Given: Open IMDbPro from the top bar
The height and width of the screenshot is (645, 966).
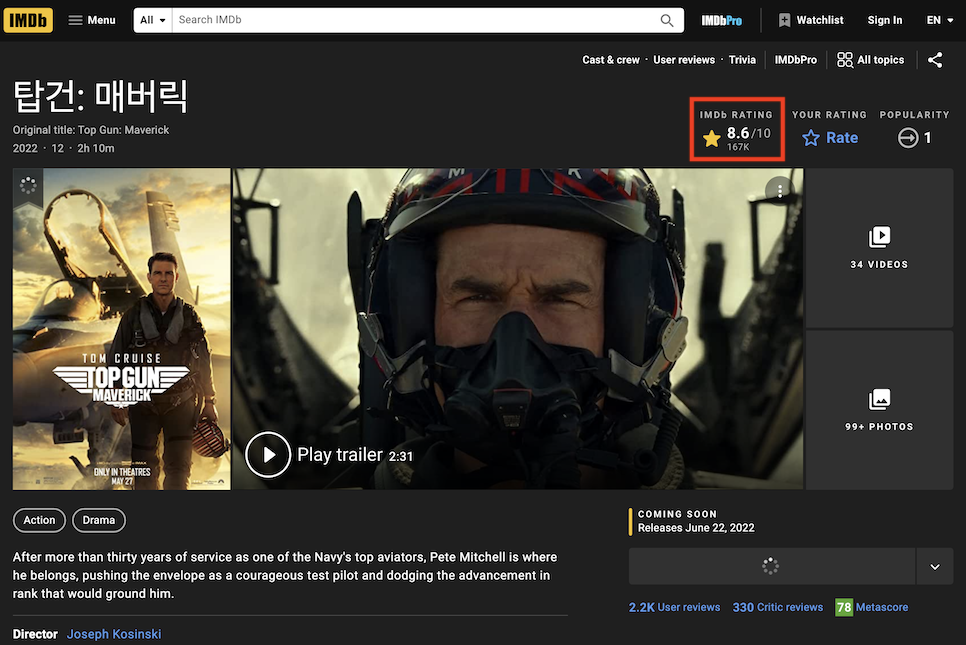Looking at the screenshot, I should tap(721, 20).
